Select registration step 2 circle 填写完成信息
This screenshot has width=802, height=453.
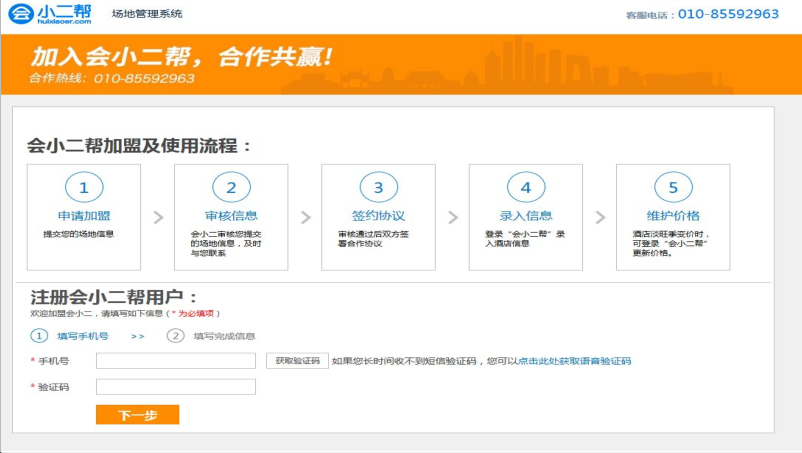click(x=175, y=336)
